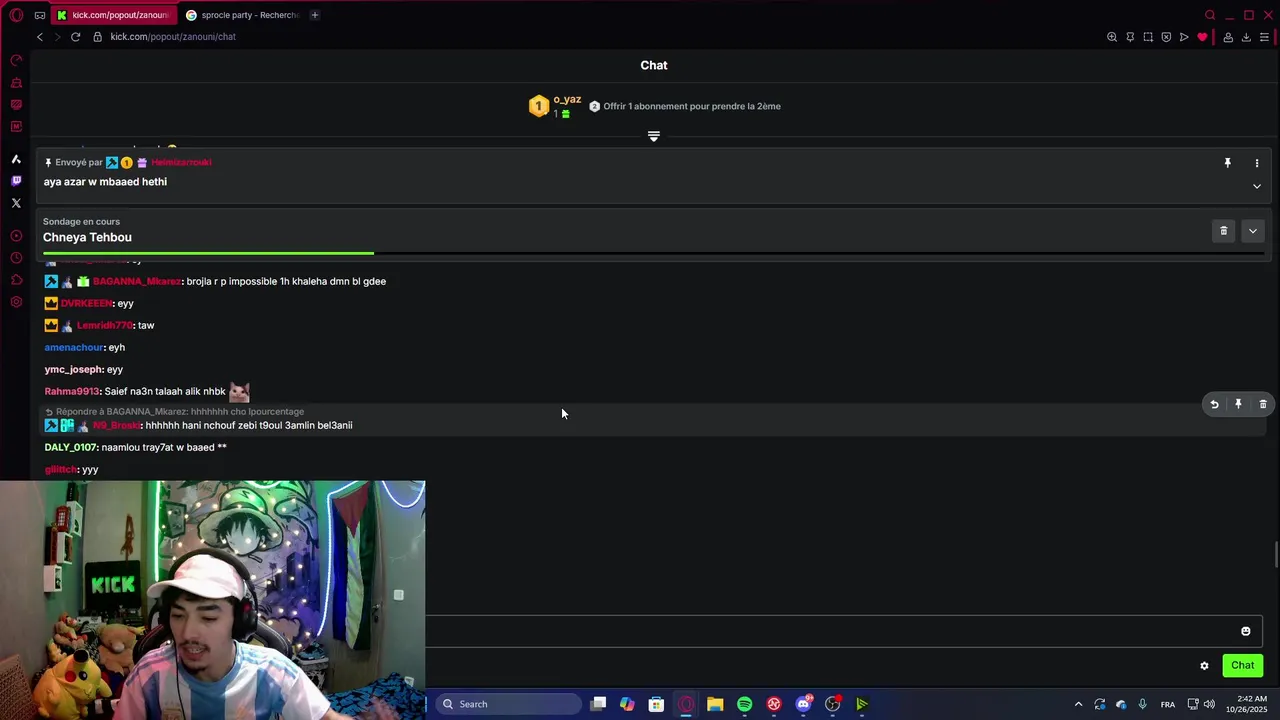The height and width of the screenshot is (720, 1280).
Task: Open the Aria AI sidebar icon
Action: coord(16,159)
